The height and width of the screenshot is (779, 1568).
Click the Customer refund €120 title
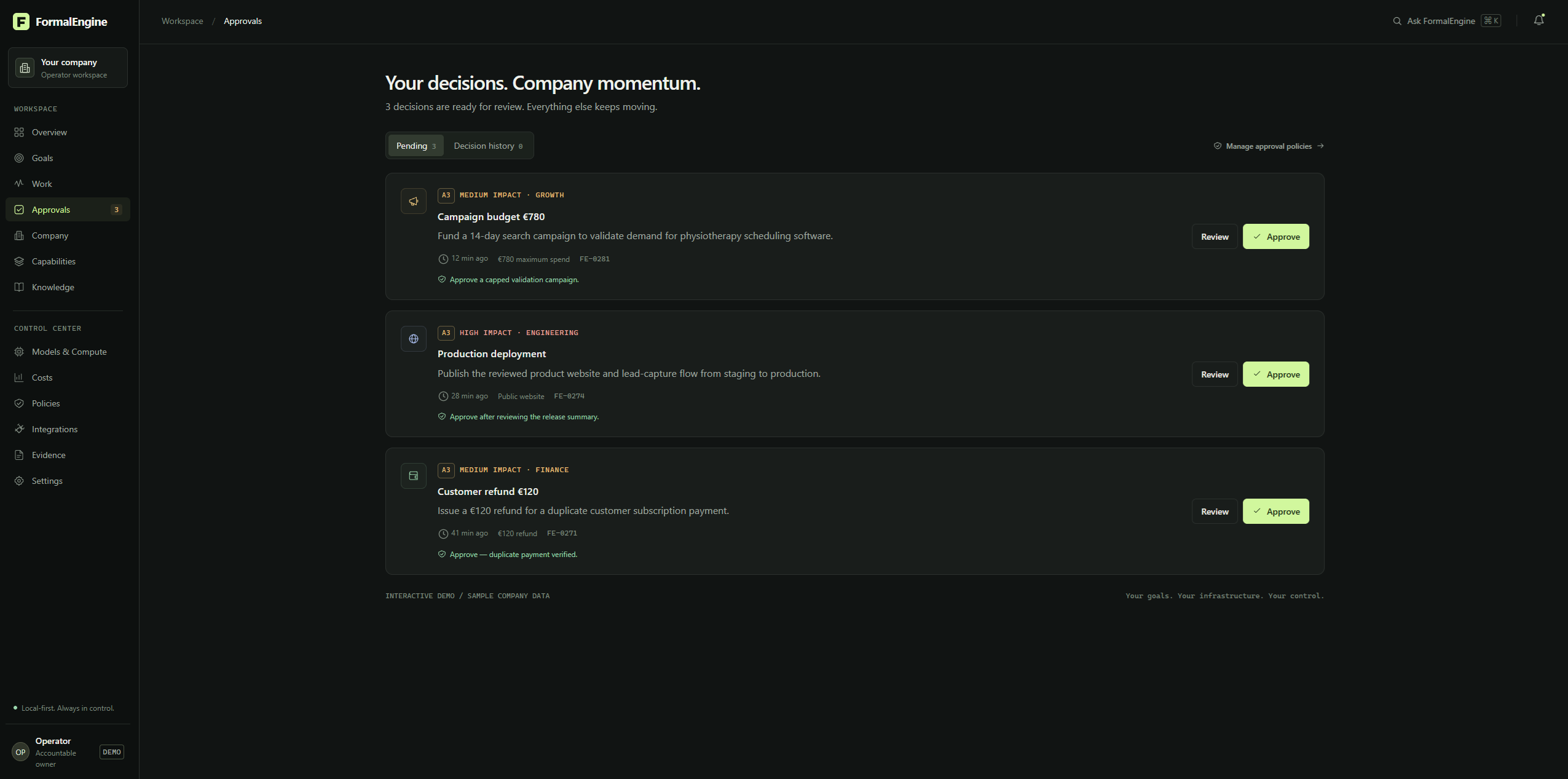click(488, 491)
